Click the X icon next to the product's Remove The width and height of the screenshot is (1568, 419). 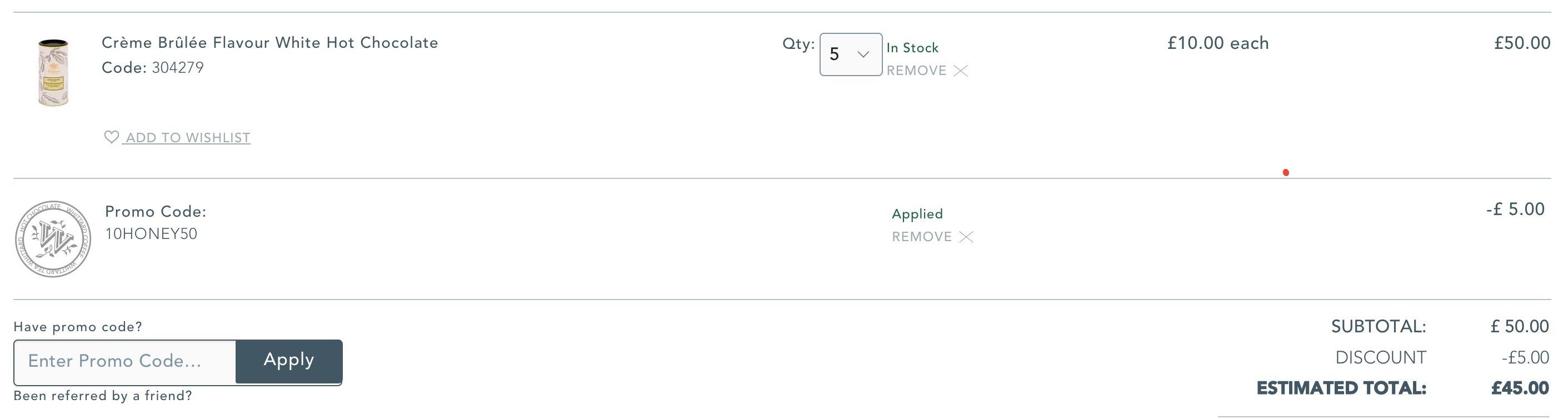click(961, 71)
